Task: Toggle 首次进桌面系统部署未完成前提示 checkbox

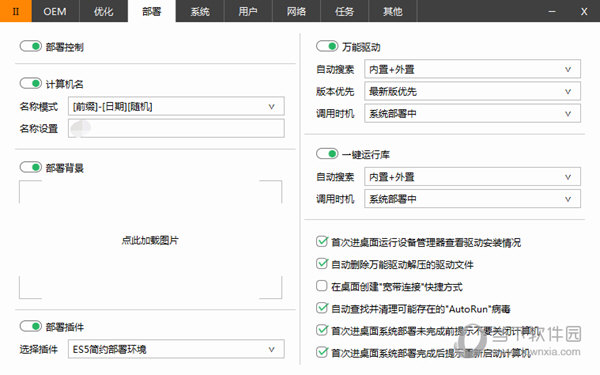Action: pyautogui.click(x=322, y=330)
